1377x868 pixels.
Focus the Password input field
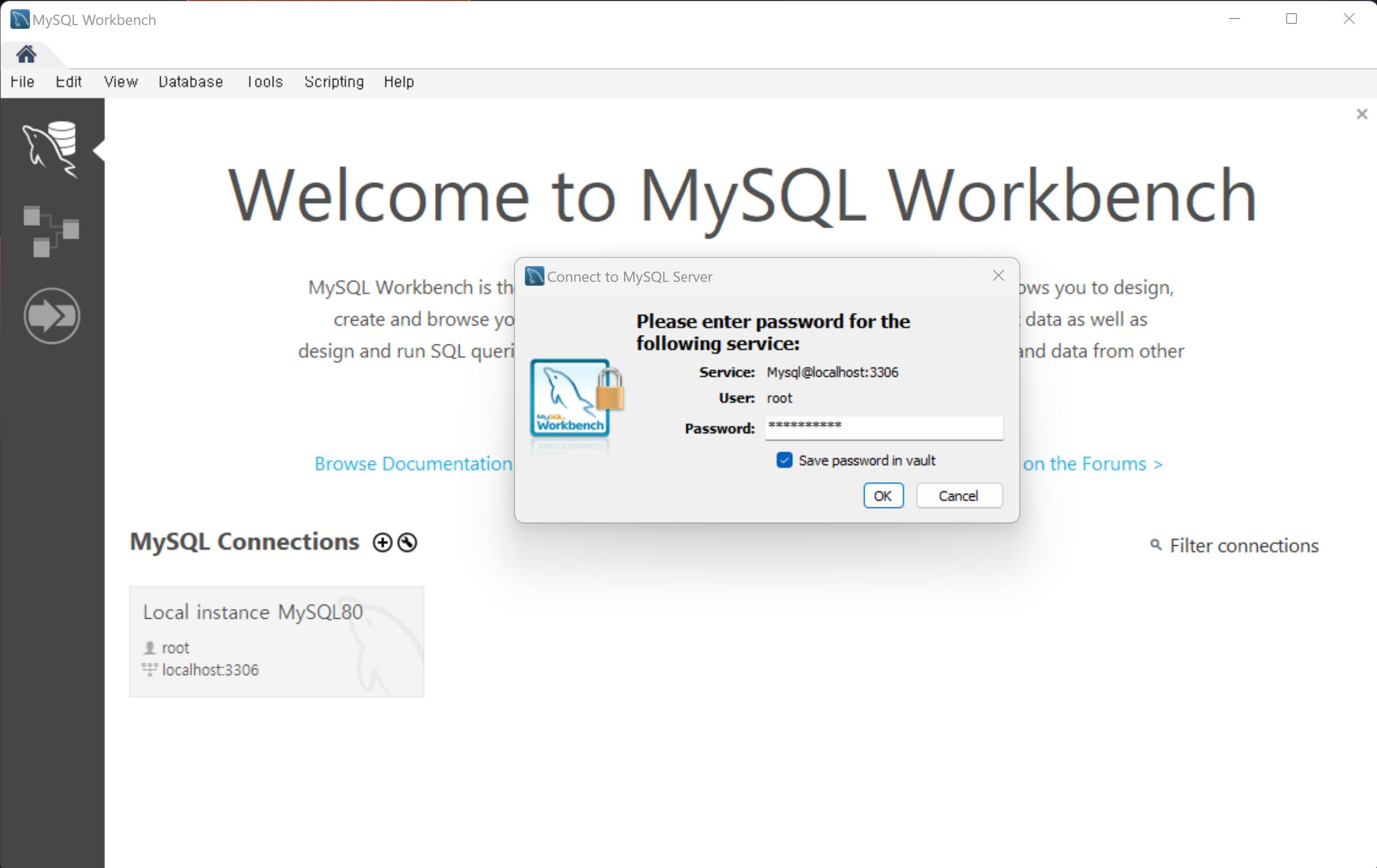[x=884, y=427]
